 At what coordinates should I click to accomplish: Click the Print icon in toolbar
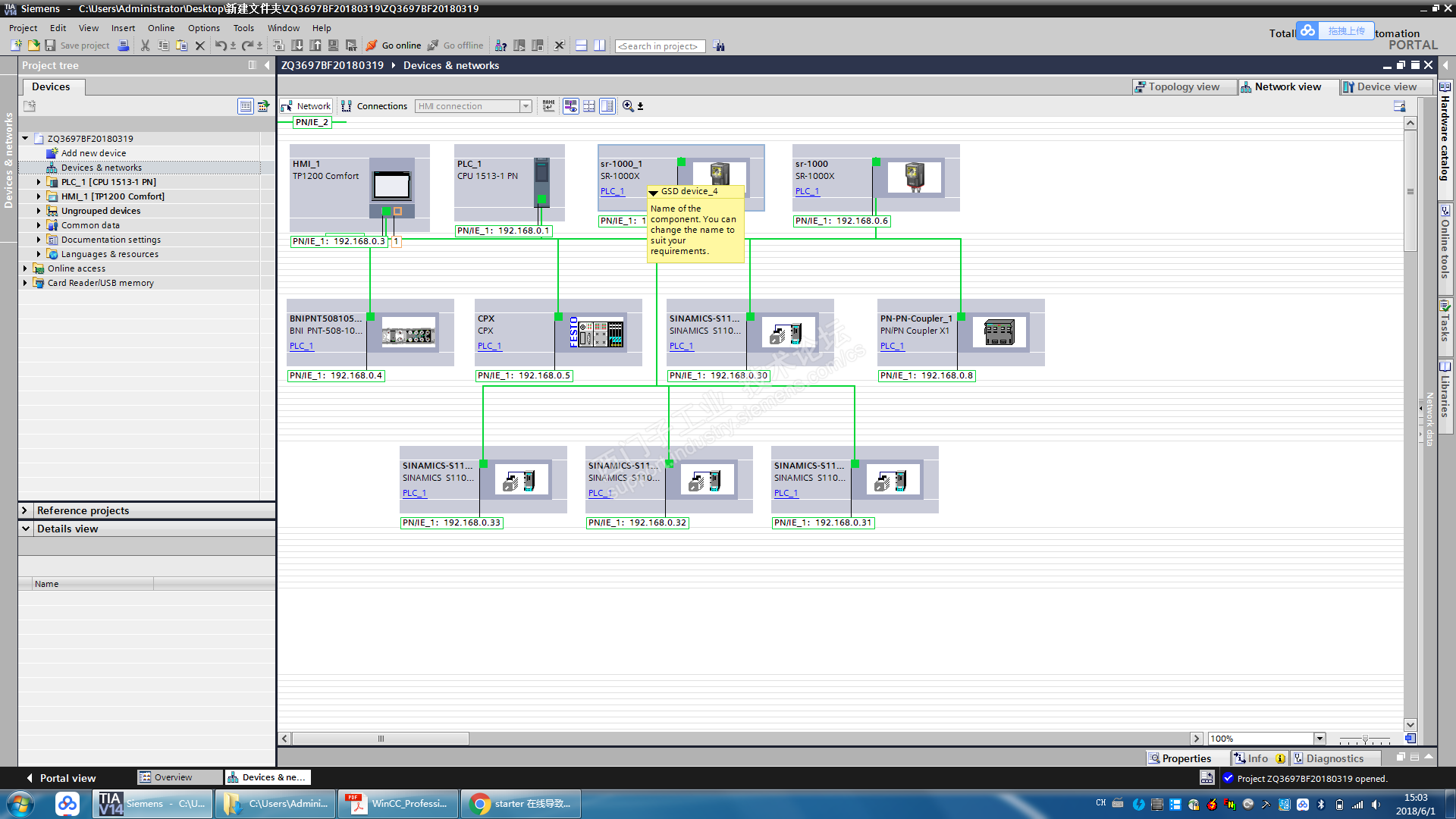pos(124,45)
